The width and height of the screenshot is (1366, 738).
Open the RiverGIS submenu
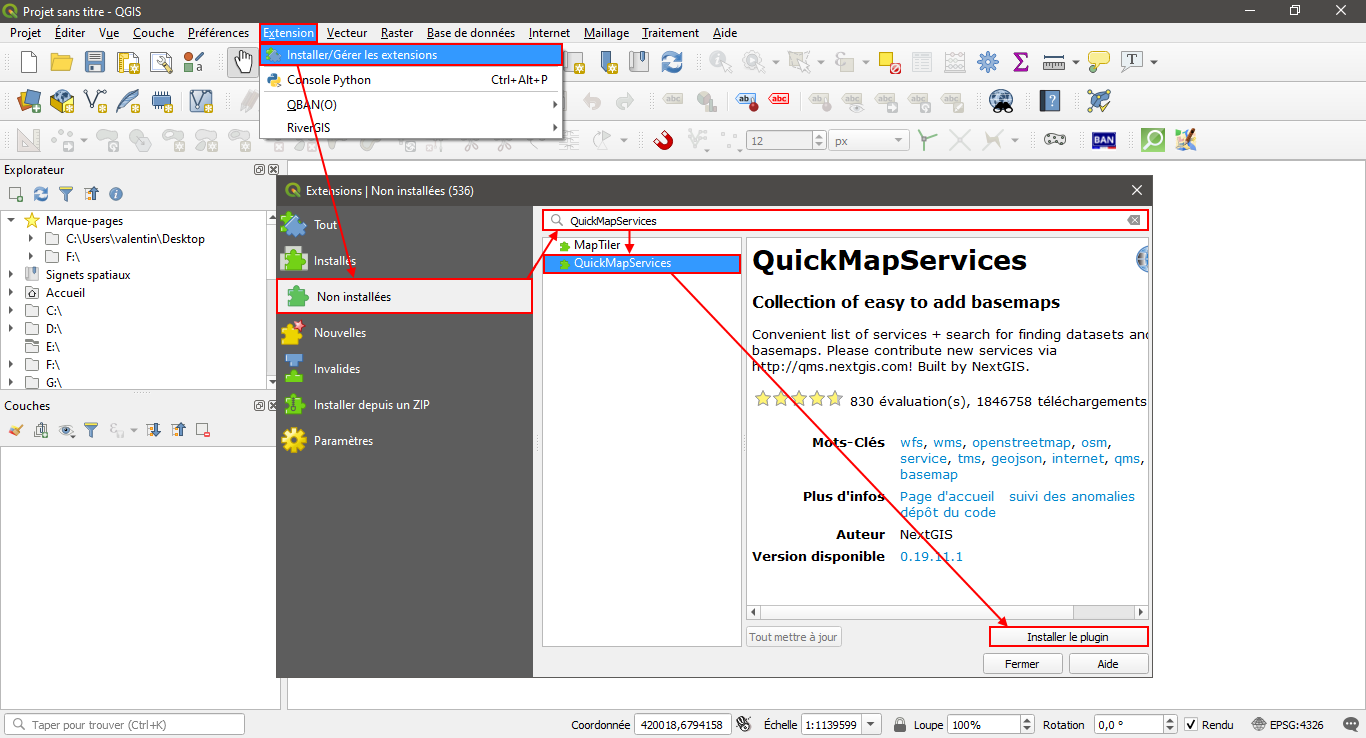(411, 128)
